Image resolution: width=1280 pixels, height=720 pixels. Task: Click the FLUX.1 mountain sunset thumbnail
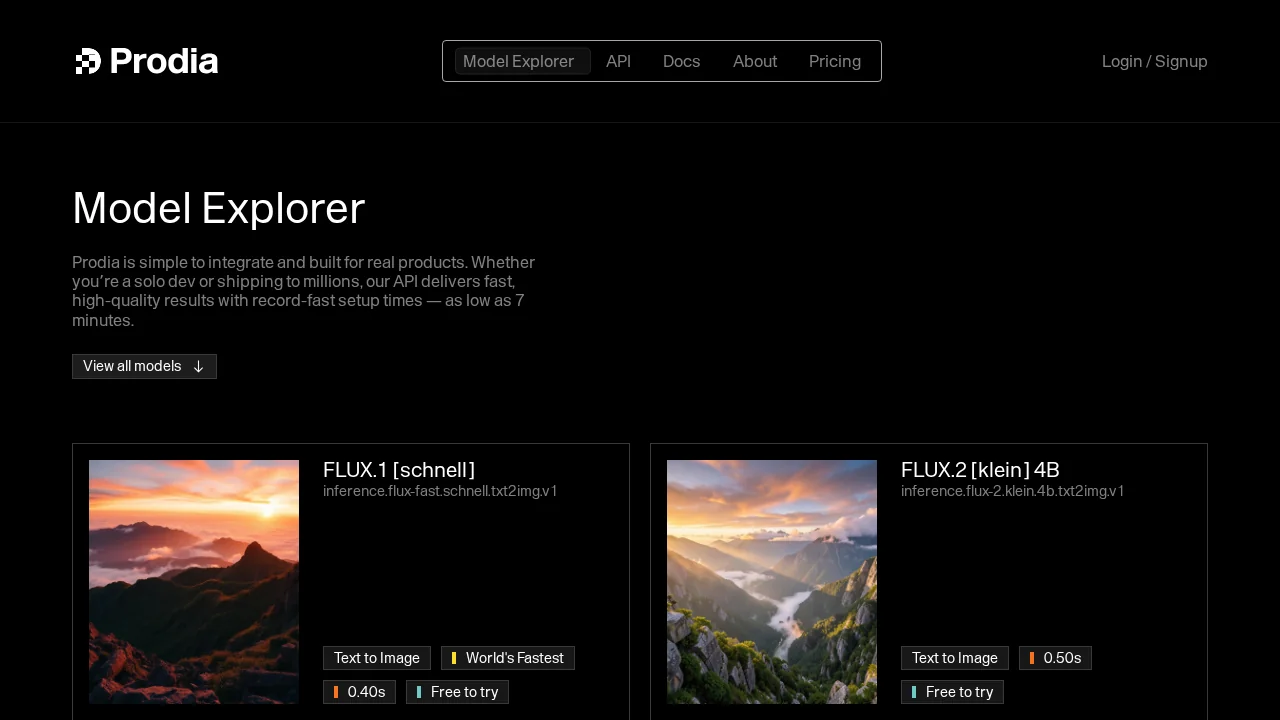(194, 581)
